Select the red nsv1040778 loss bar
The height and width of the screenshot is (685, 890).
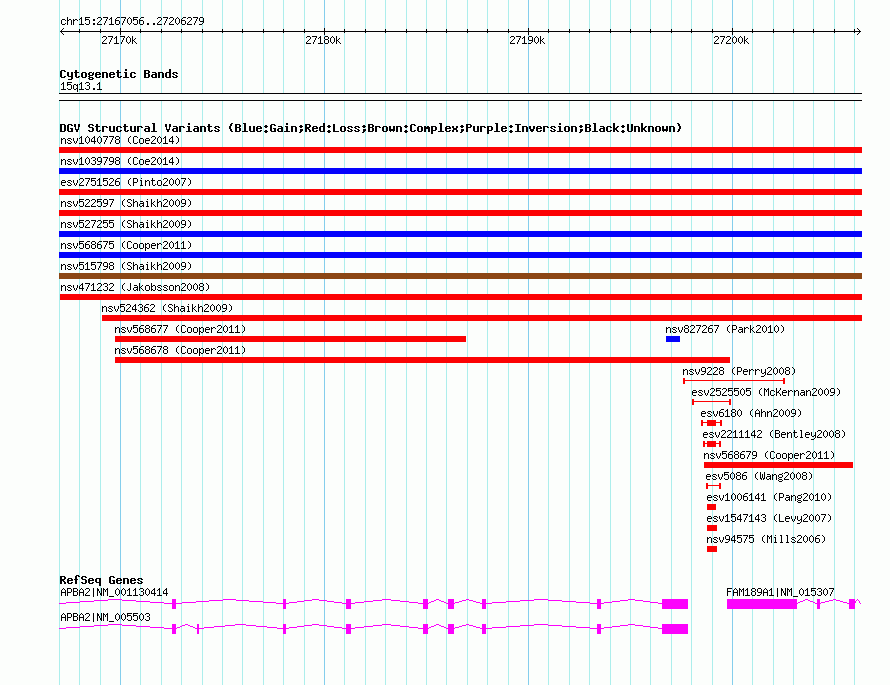point(460,150)
